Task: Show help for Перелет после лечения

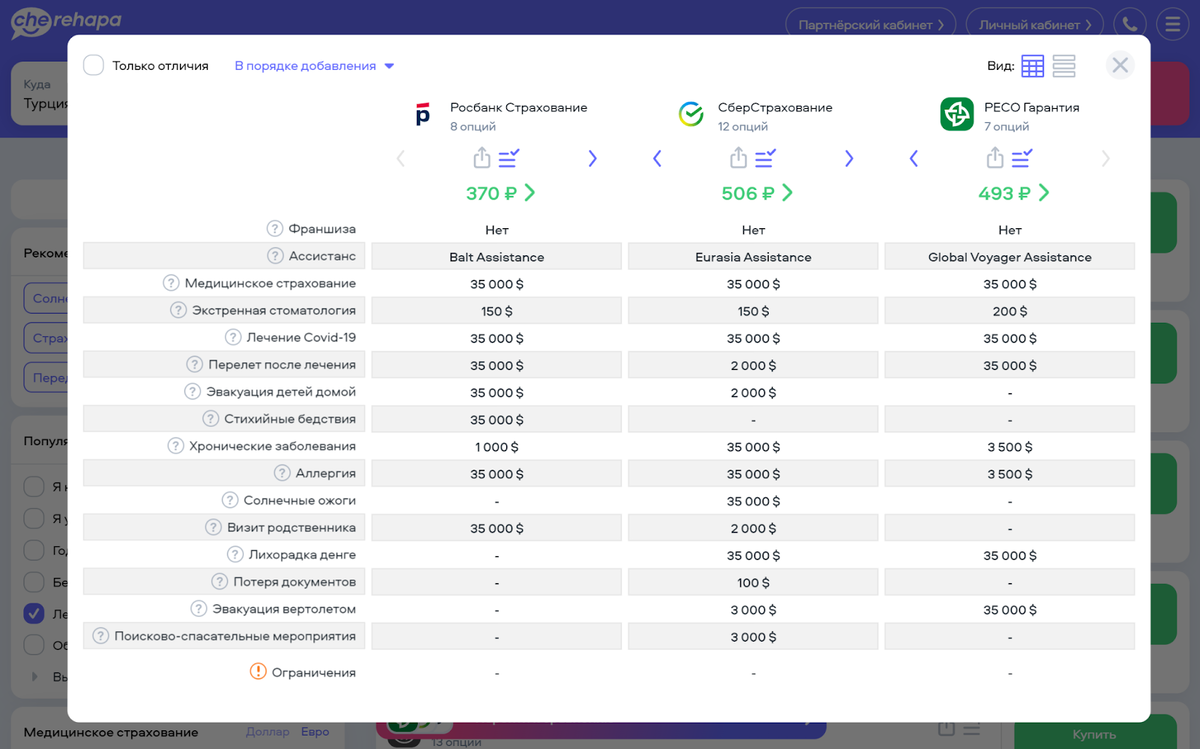Action: click(195, 364)
